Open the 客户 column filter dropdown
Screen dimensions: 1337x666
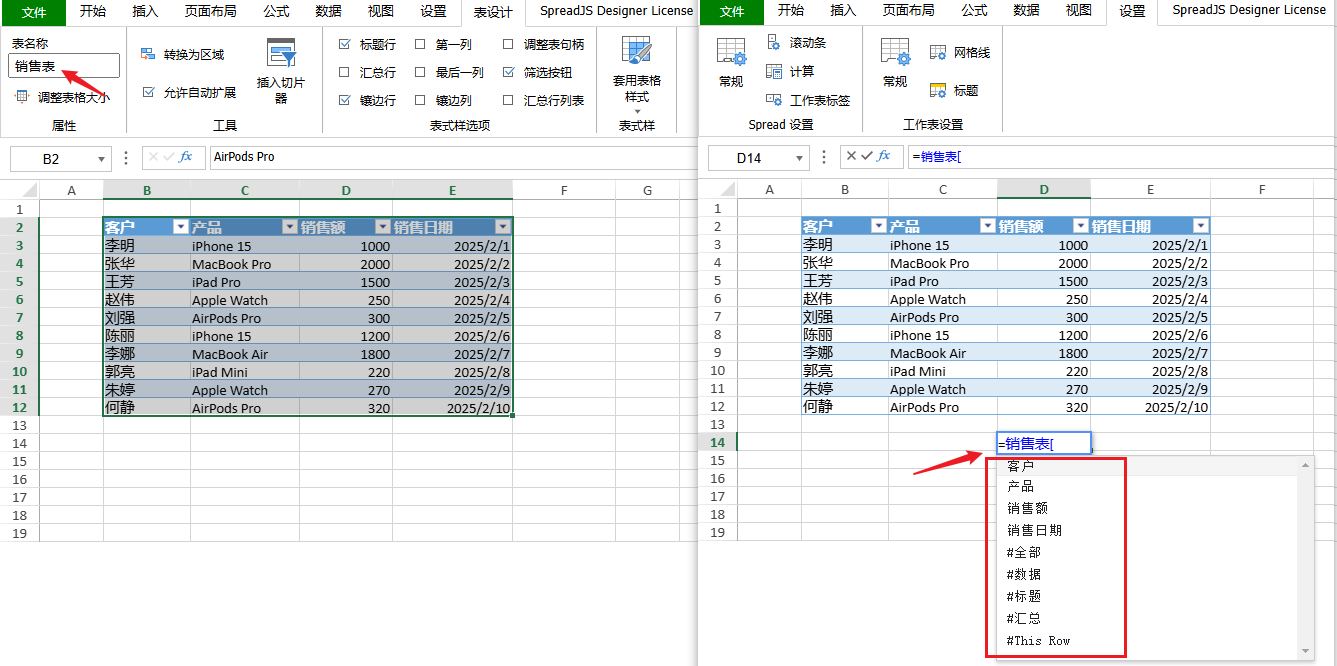(x=179, y=227)
